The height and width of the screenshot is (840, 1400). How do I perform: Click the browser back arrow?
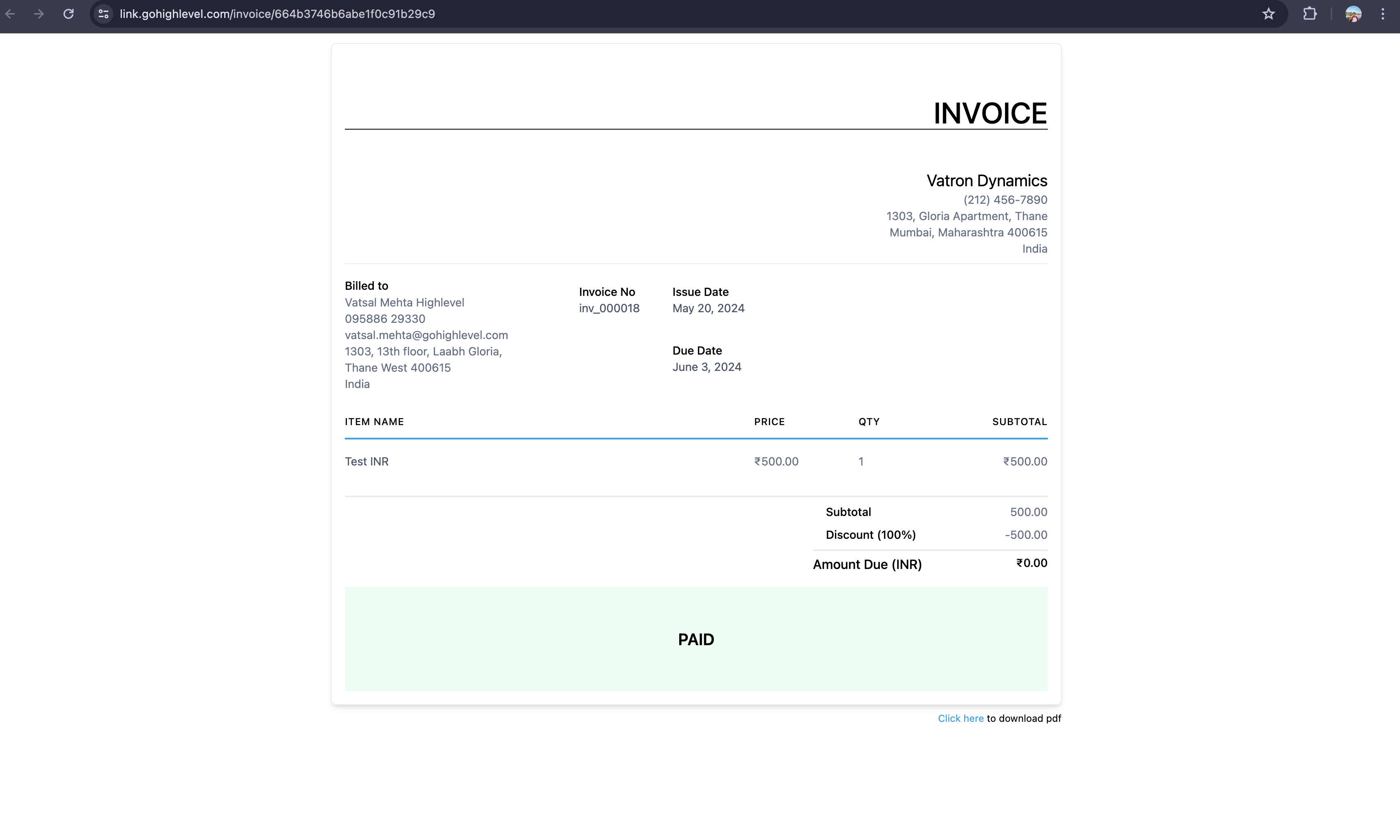[x=11, y=13]
